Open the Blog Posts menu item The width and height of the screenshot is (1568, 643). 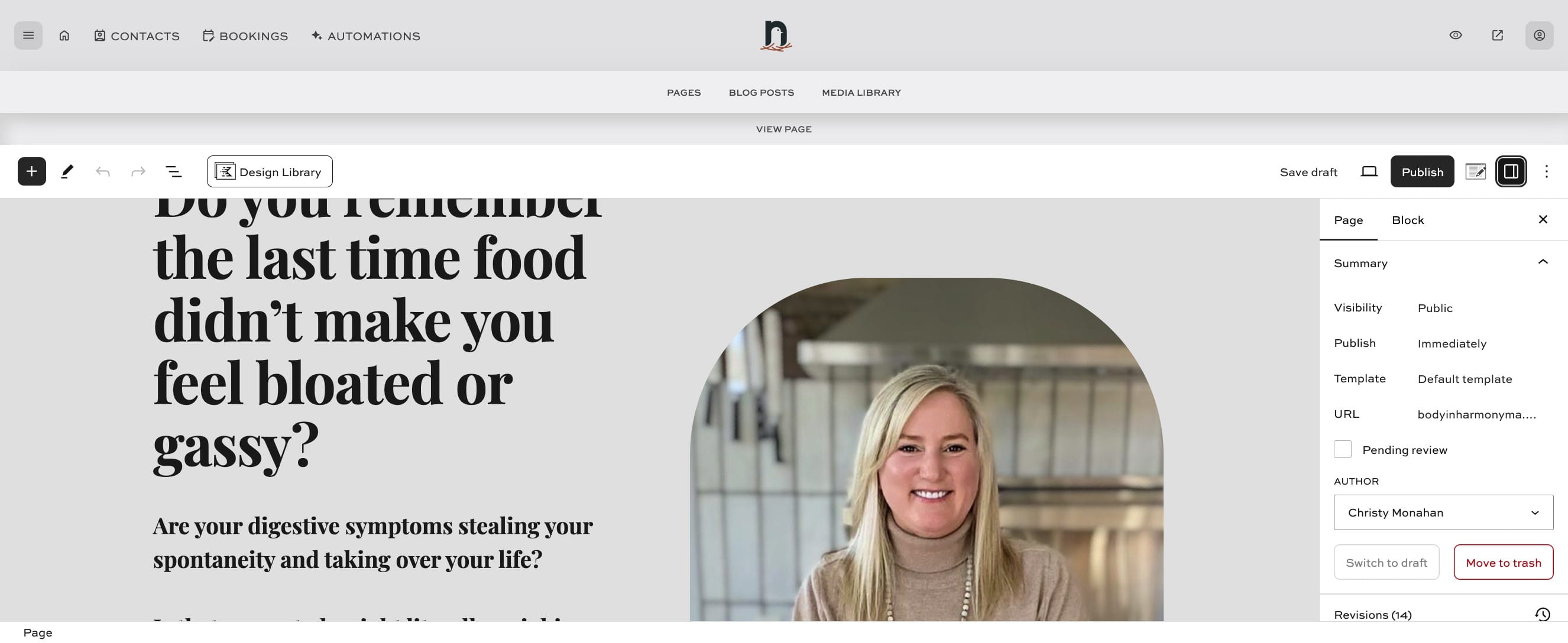pos(761,92)
